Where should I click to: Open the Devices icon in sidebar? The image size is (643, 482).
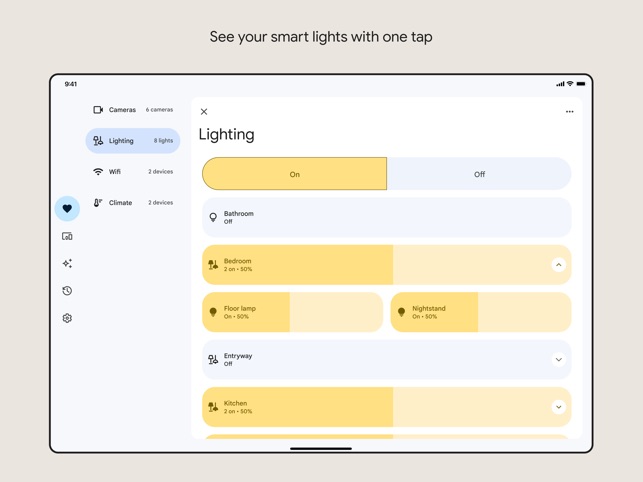(67, 236)
